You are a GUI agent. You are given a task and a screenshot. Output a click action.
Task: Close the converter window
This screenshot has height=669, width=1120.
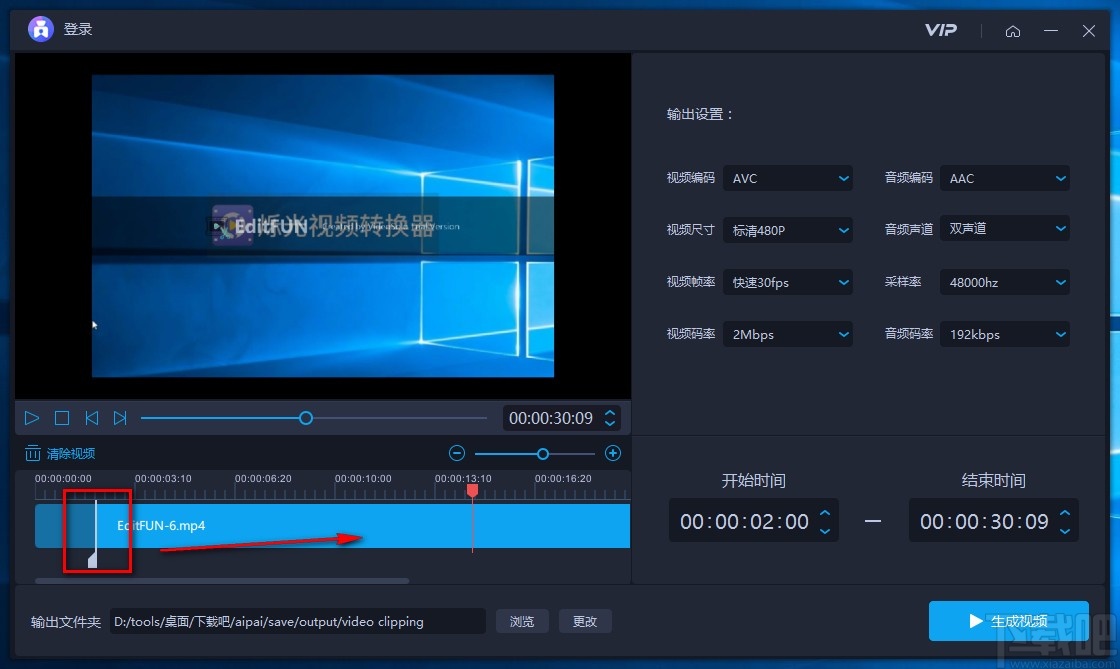pos(1089,31)
